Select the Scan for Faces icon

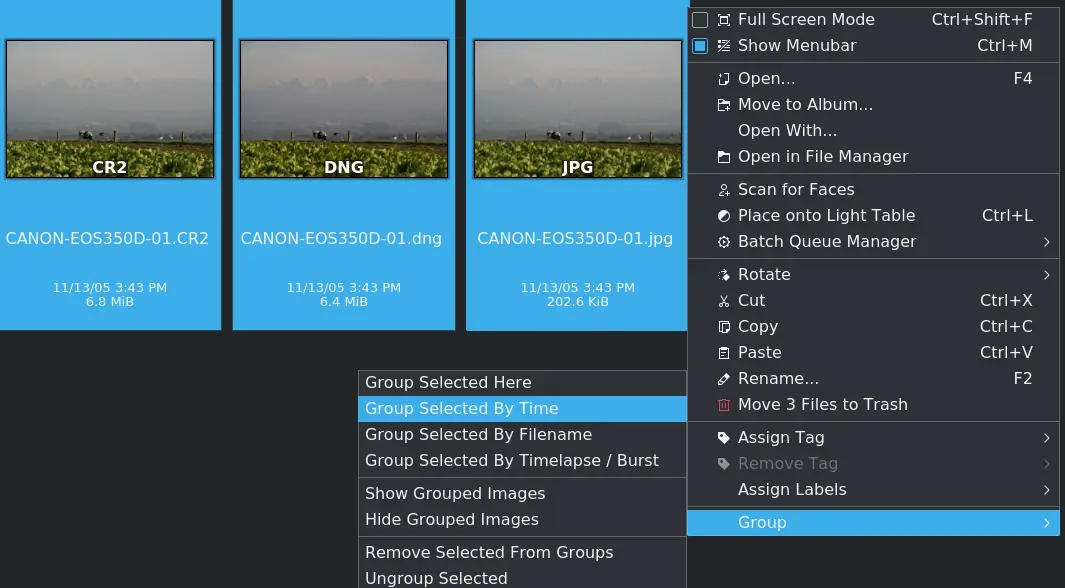[723, 189]
